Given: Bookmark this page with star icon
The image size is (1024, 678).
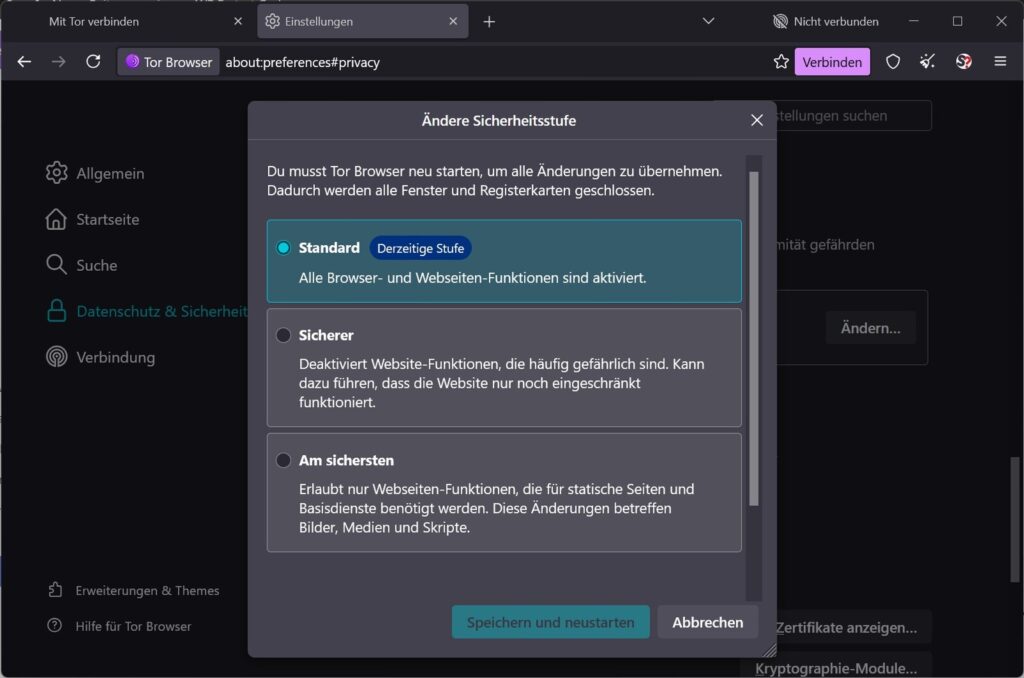Looking at the screenshot, I should coord(781,62).
